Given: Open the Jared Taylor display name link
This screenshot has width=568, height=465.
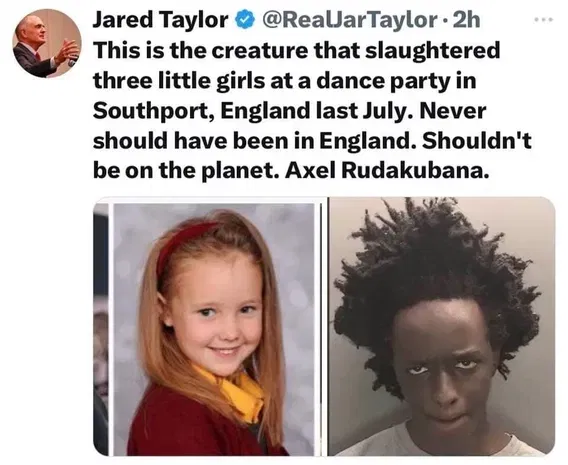Looking at the screenshot, I should pos(160,20).
